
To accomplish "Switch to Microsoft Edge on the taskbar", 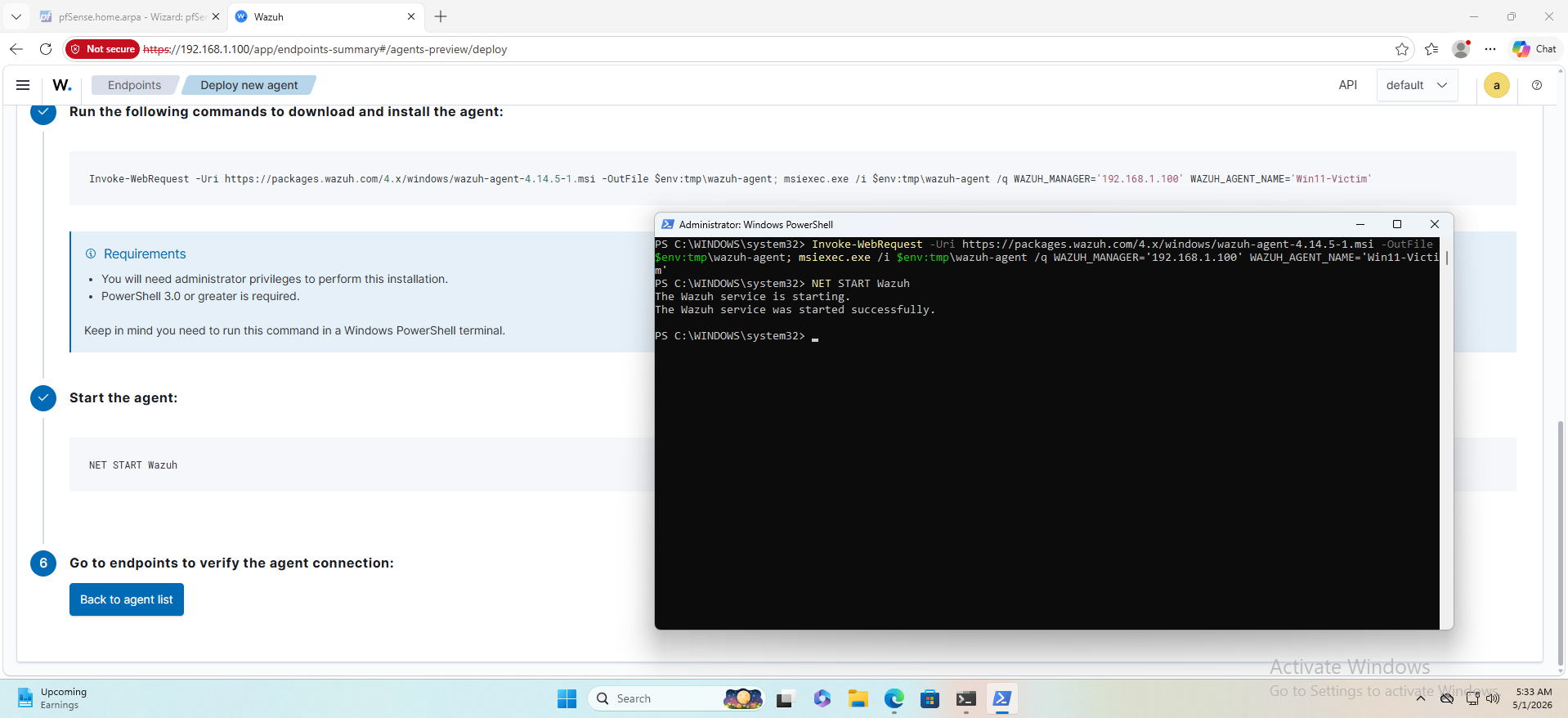I will [x=894, y=698].
